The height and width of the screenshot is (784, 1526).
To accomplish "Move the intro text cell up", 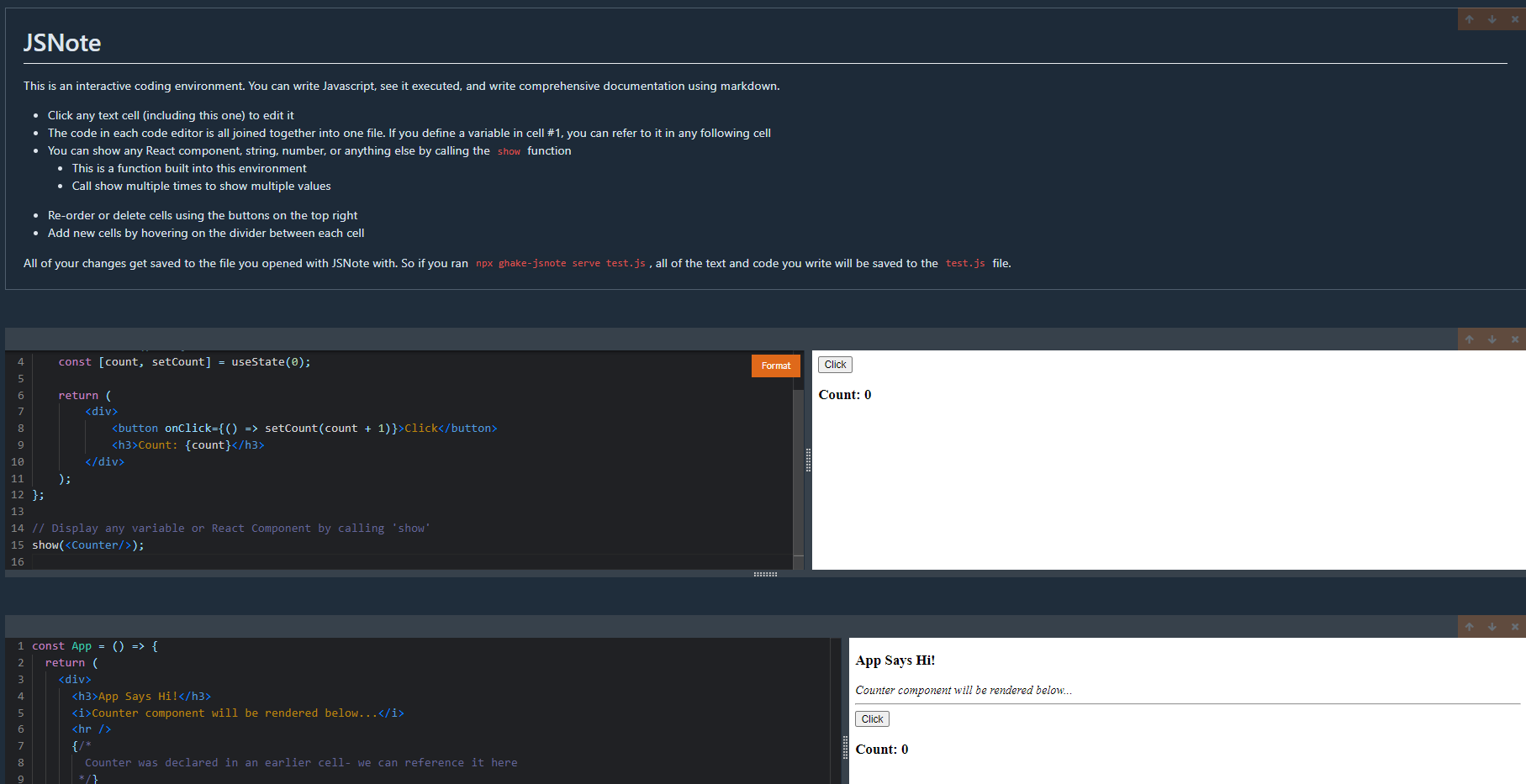I will pyautogui.click(x=1469, y=19).
